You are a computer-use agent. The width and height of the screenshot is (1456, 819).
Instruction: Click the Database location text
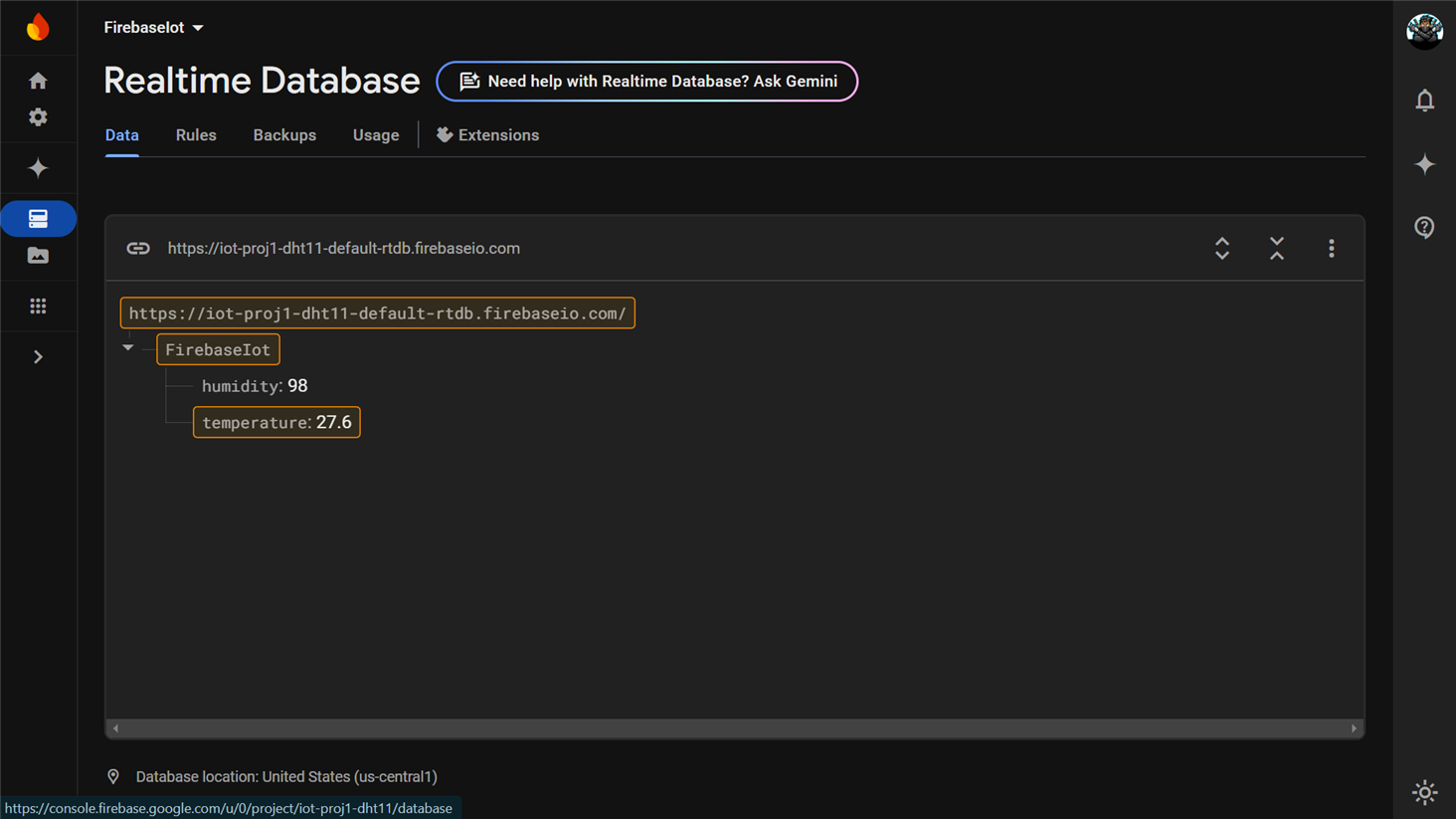tap(286, 777)
